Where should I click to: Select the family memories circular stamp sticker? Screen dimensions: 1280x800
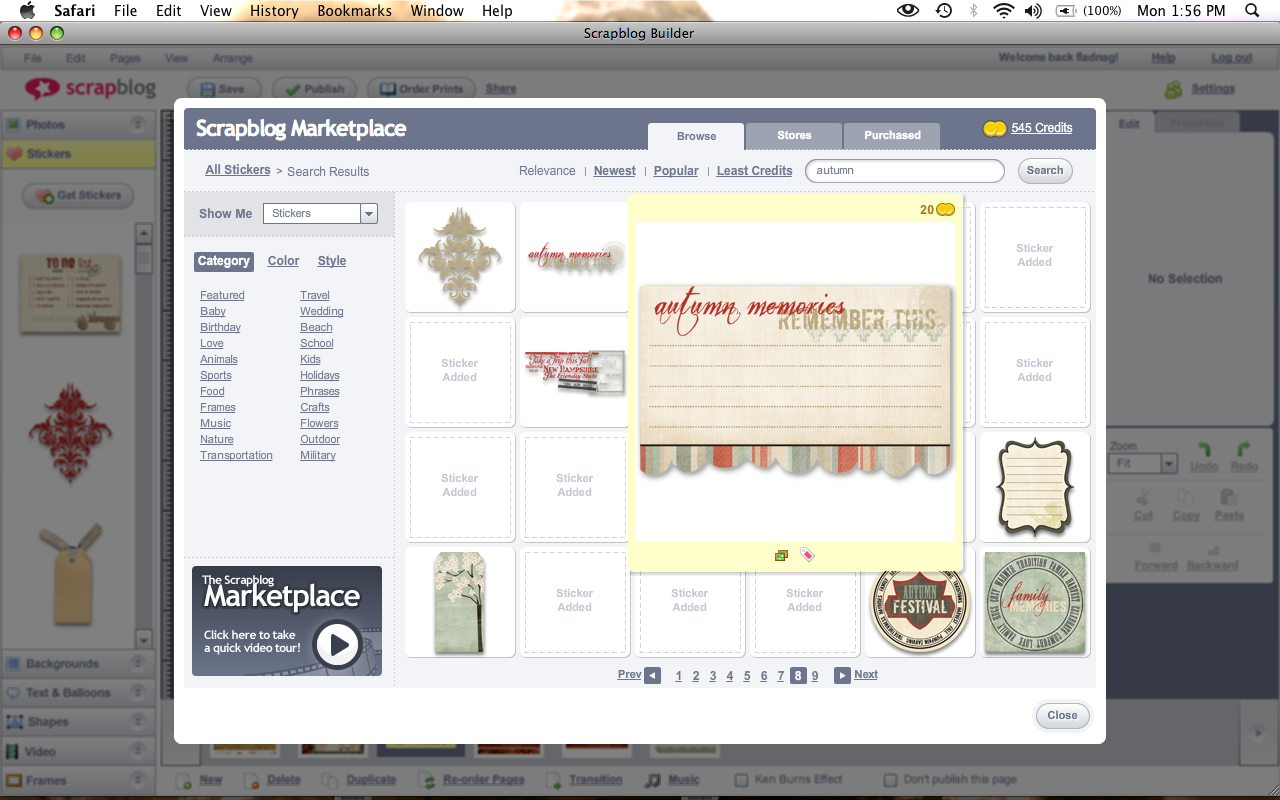(x=1035, y=602)
